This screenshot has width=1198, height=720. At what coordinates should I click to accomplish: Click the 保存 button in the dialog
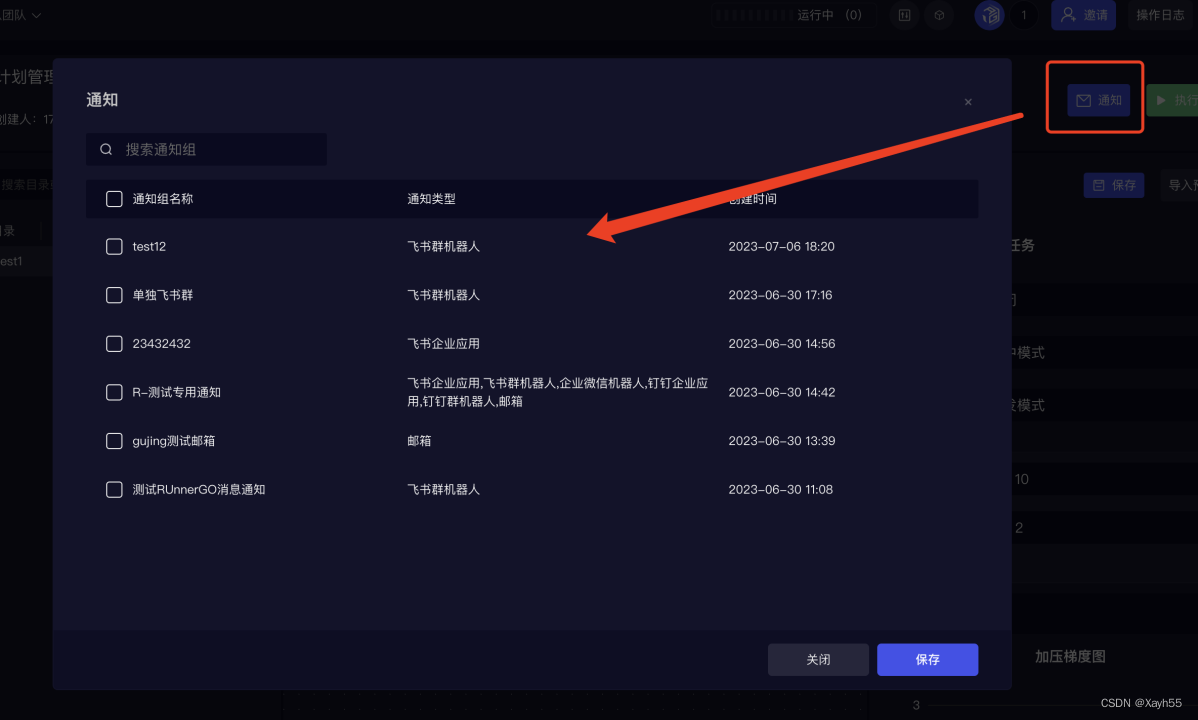(x=928, y=660)
